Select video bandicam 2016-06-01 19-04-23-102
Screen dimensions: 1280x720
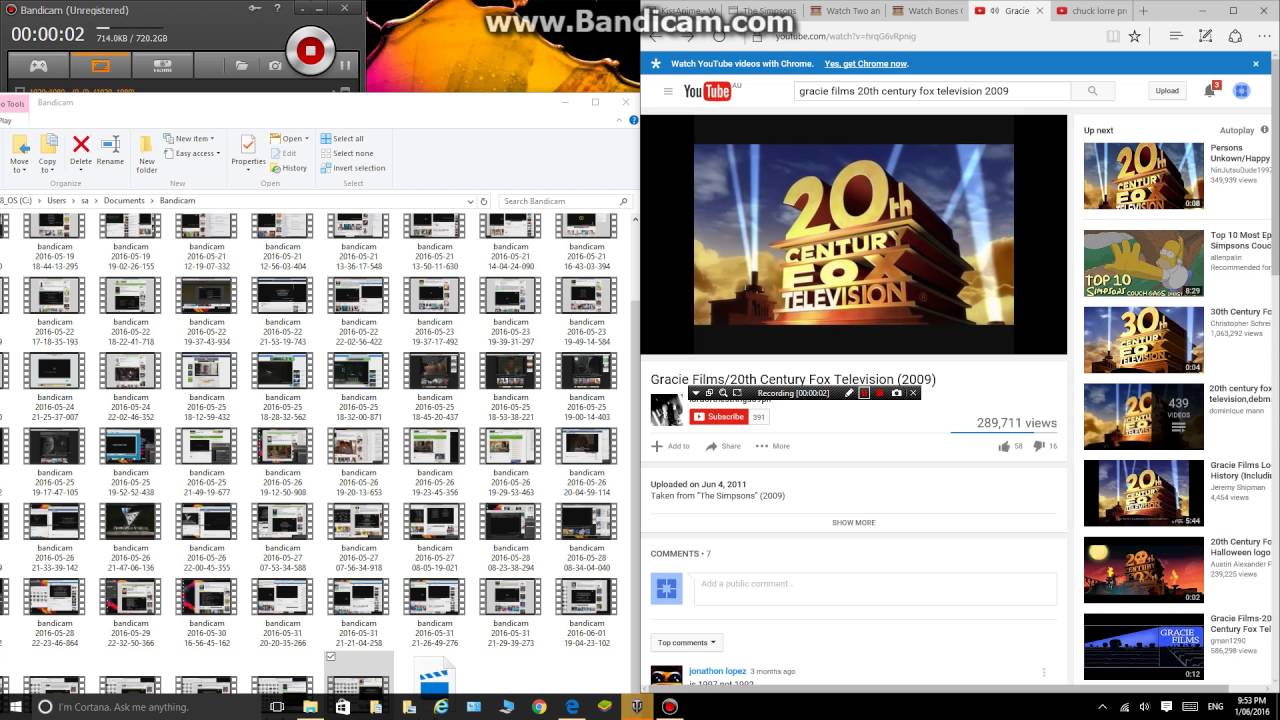(586, 613)
